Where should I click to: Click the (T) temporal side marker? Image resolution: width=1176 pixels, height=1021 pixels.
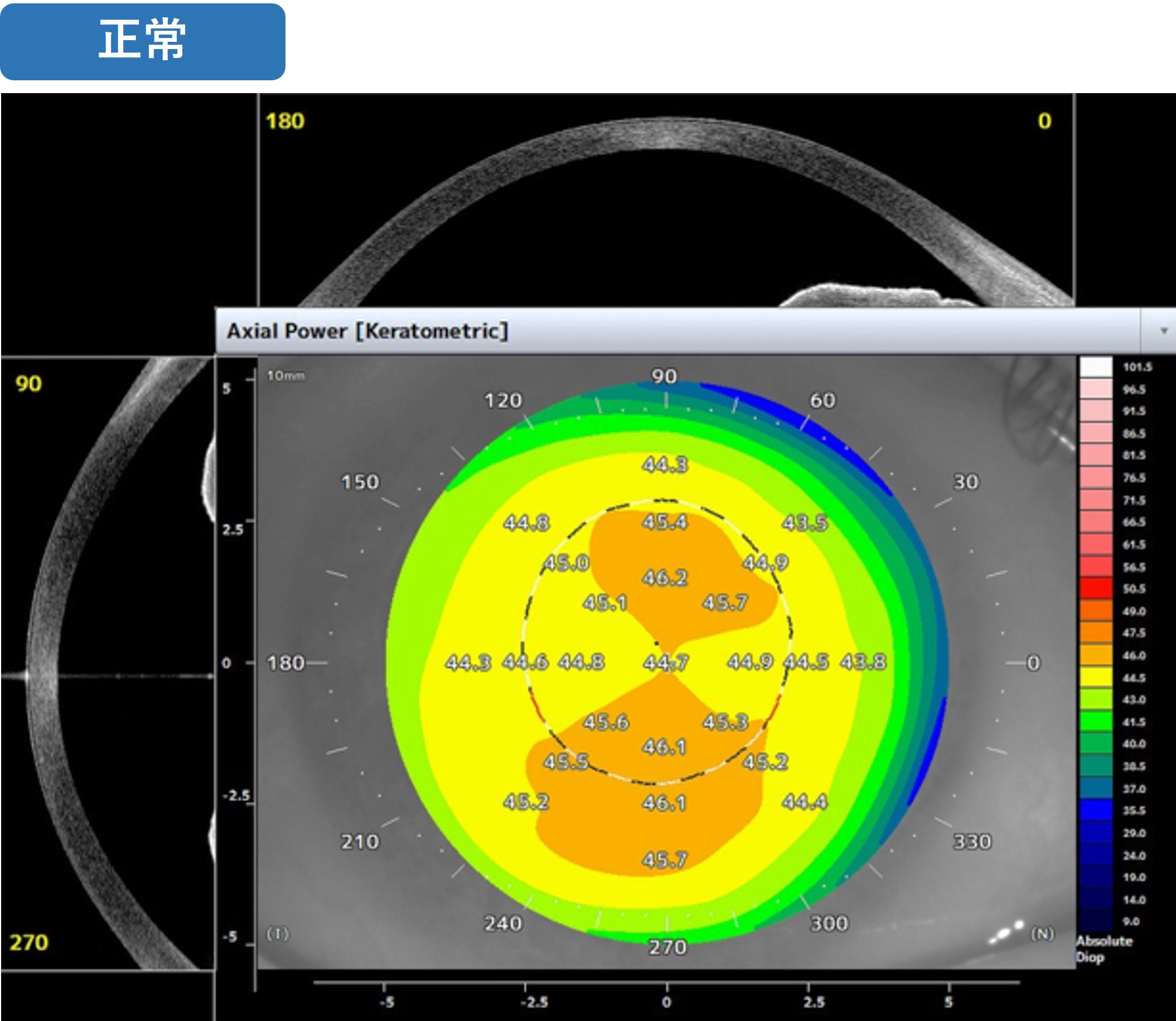278,933
